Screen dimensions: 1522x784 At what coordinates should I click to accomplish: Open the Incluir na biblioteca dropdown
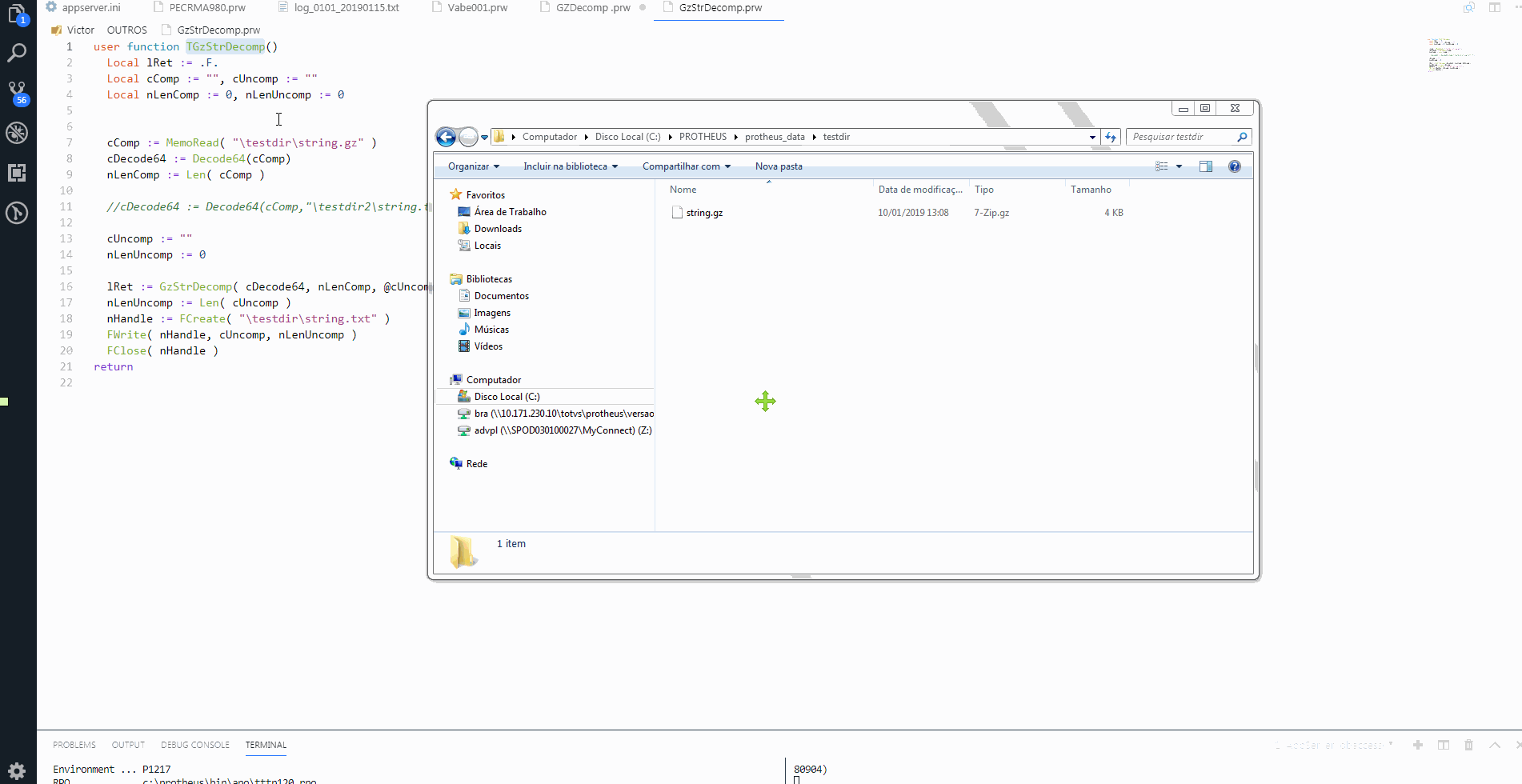tap(571, 166)
